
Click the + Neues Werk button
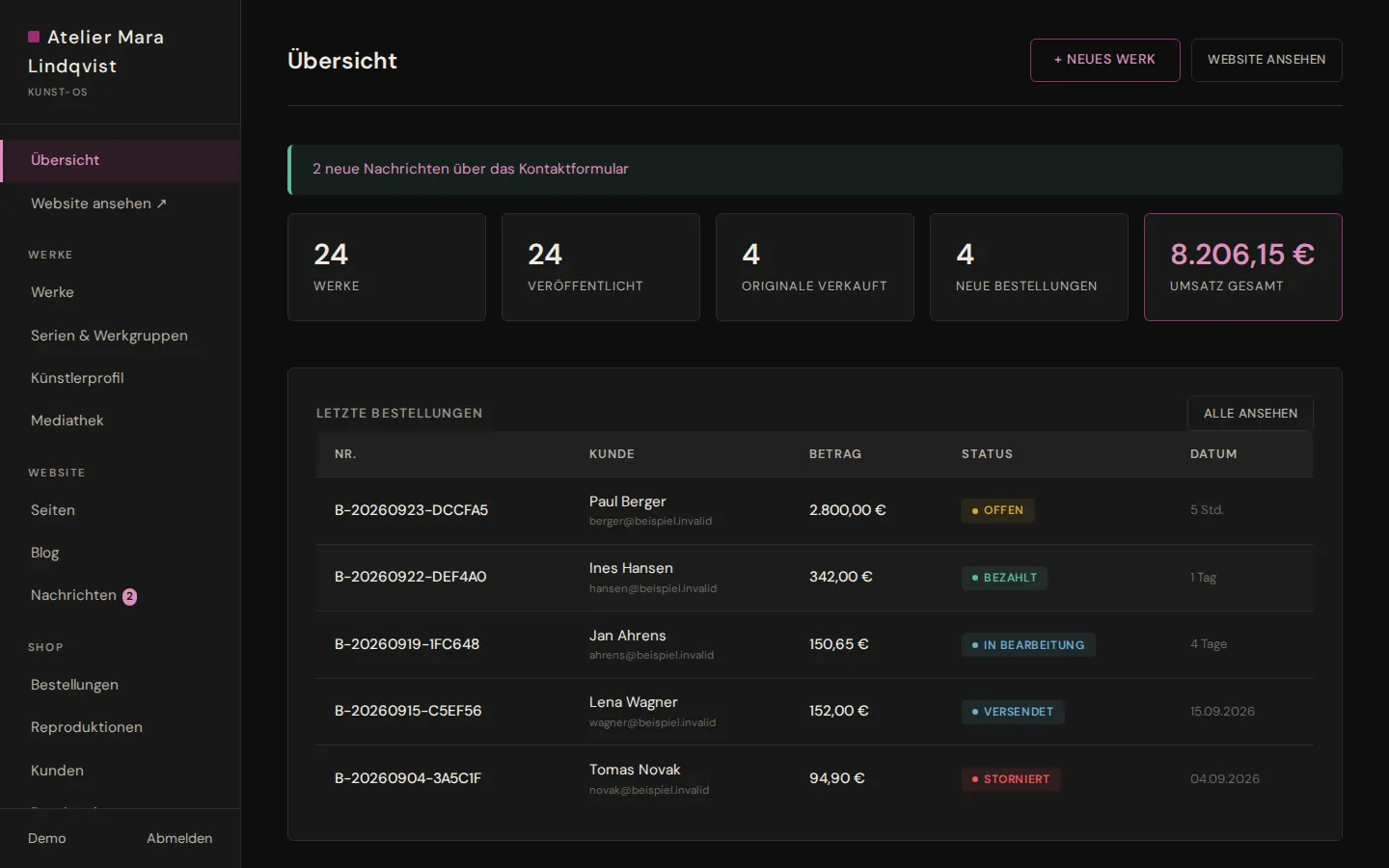pyautogui.click(x=1104, y=60)
